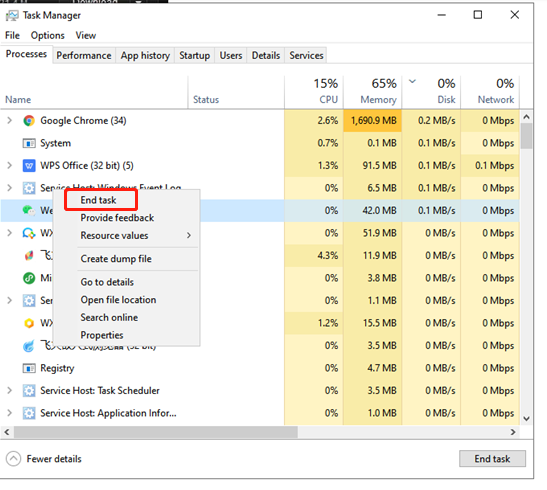The image size is (547, 490).
Task: Click the gear icon in the 1.1 MB memory row
Action: click(x=29, y=301)
